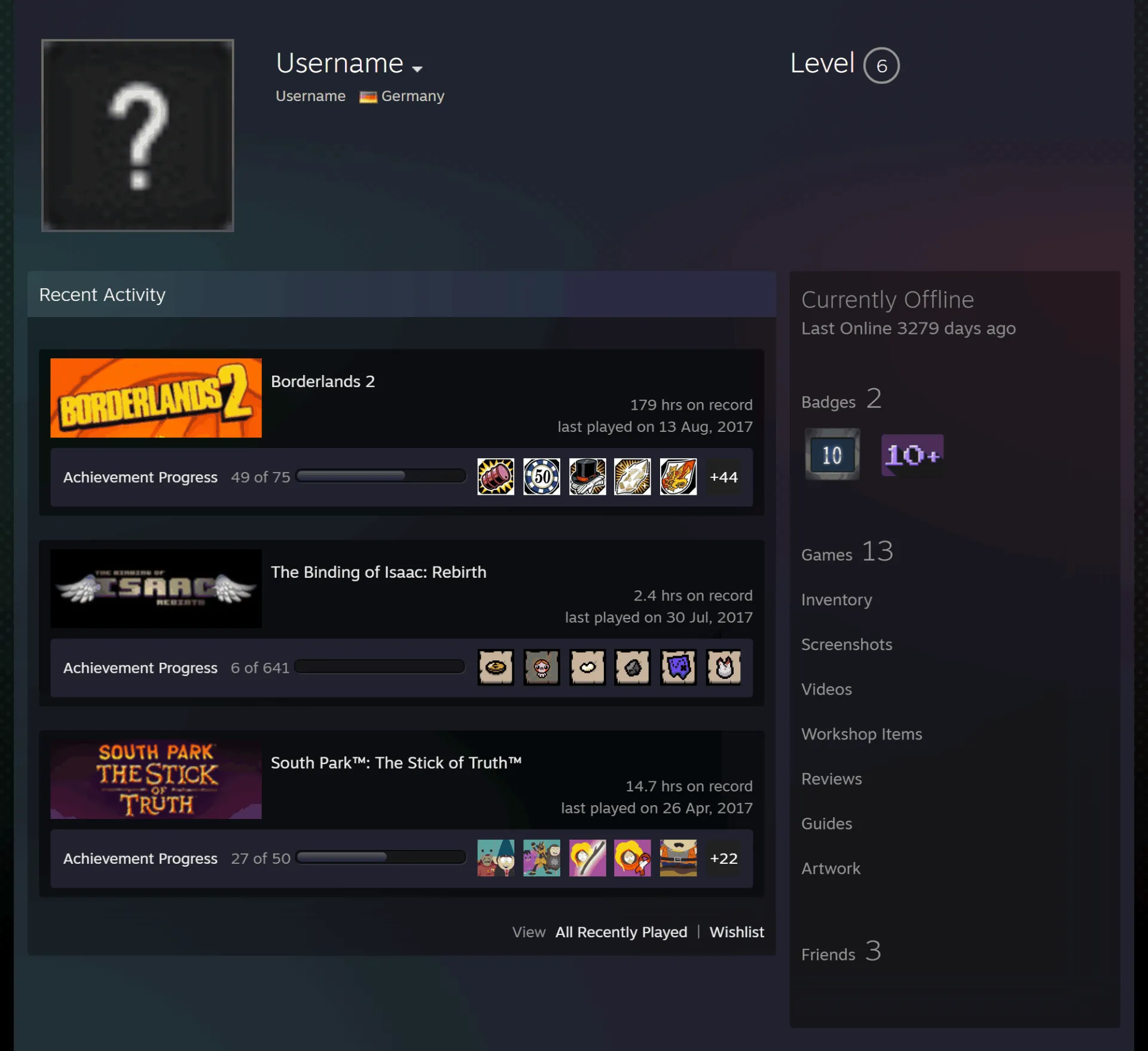The height and width of the screenshot is (1051, 1148).
Task: Select the dragon shield achievement icon
Action: click(678, 477)
